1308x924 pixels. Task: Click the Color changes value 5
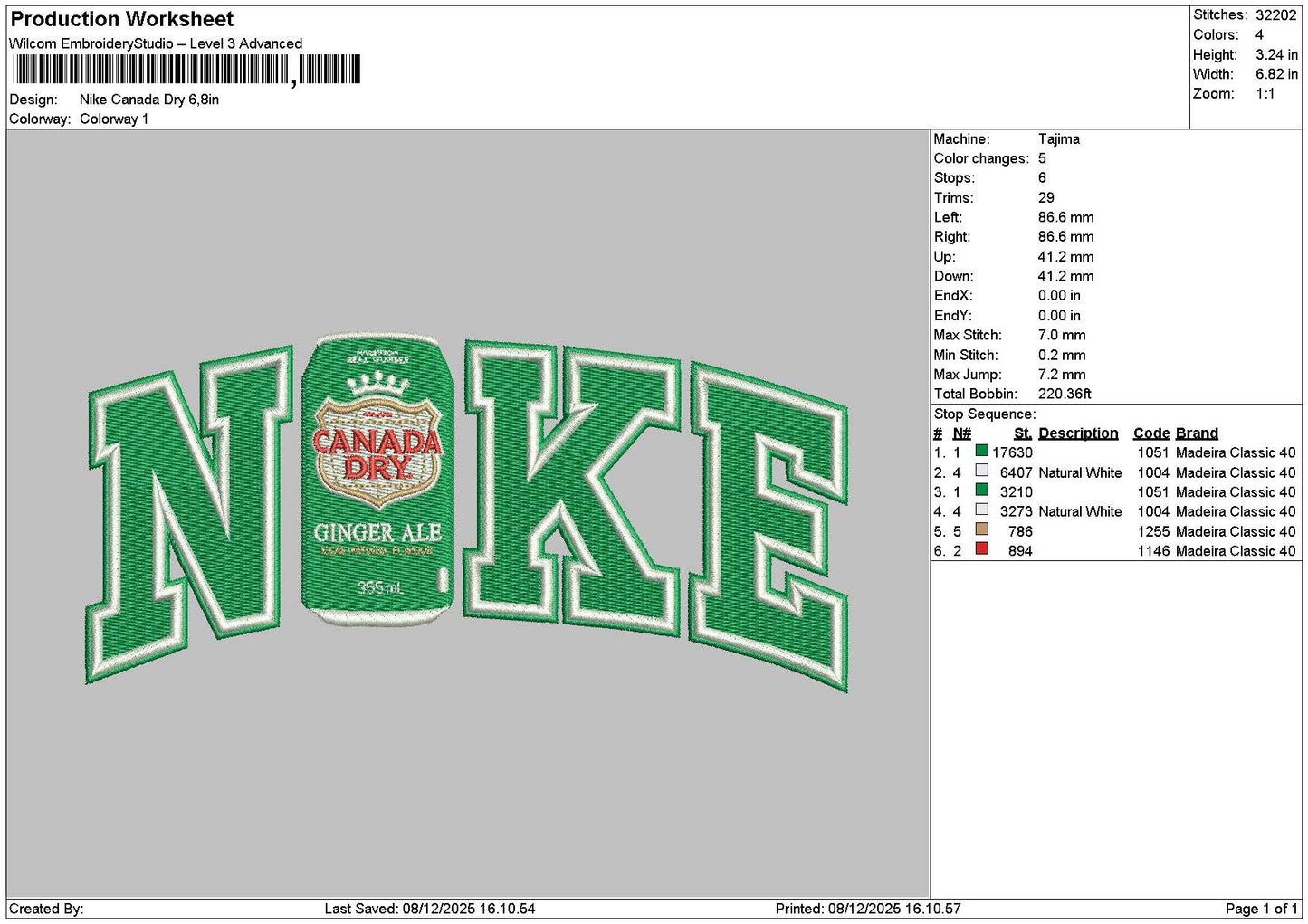pos(1042,158)
